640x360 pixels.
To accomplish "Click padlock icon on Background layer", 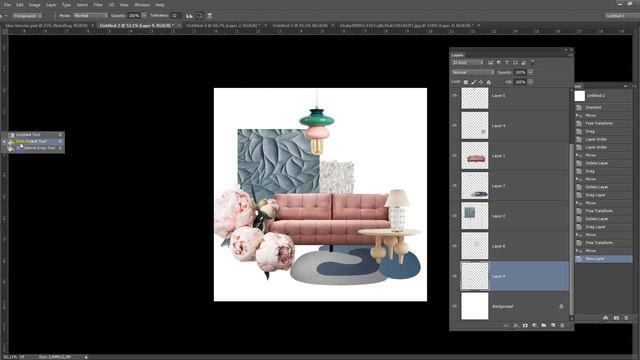I will coord(561,306).
